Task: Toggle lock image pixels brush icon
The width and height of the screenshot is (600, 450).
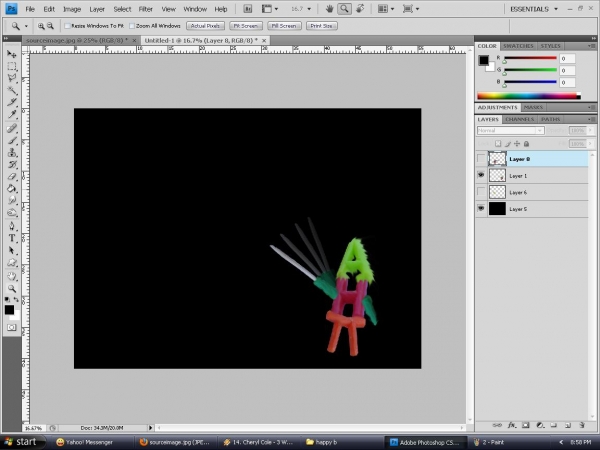Action: pyautogui.click(x=507, y=144)
